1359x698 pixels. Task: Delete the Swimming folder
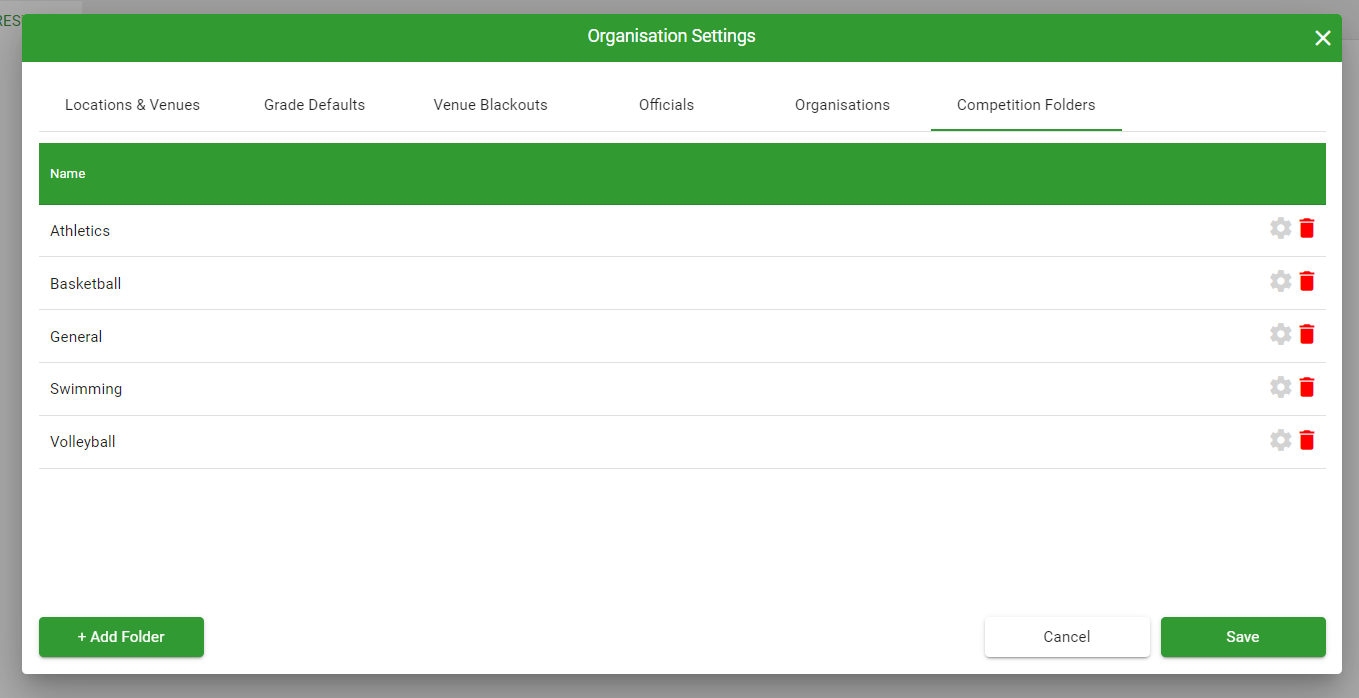pyautogui.click(x=1307, y=387)
